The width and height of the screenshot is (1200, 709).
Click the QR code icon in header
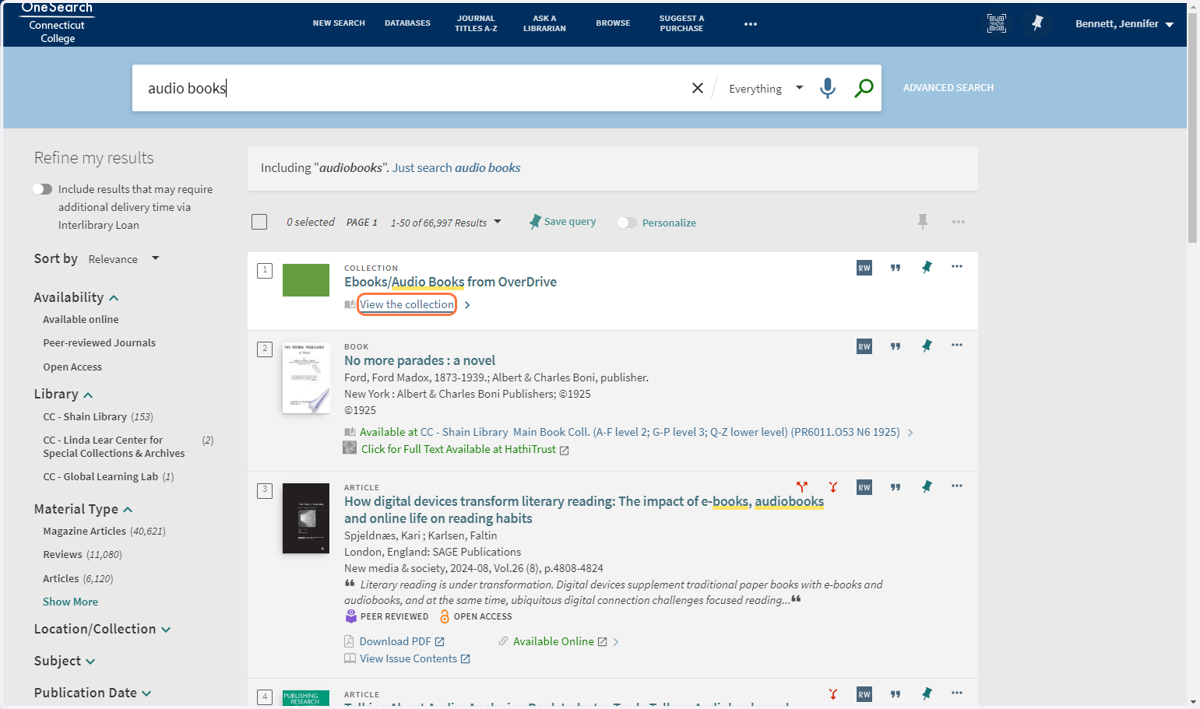tap(996, 24)
